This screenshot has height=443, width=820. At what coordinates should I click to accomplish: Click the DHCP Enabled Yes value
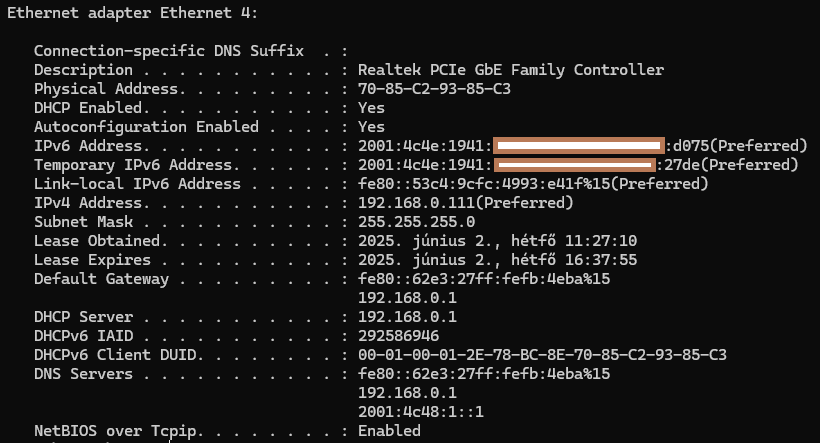pos(371,108)
